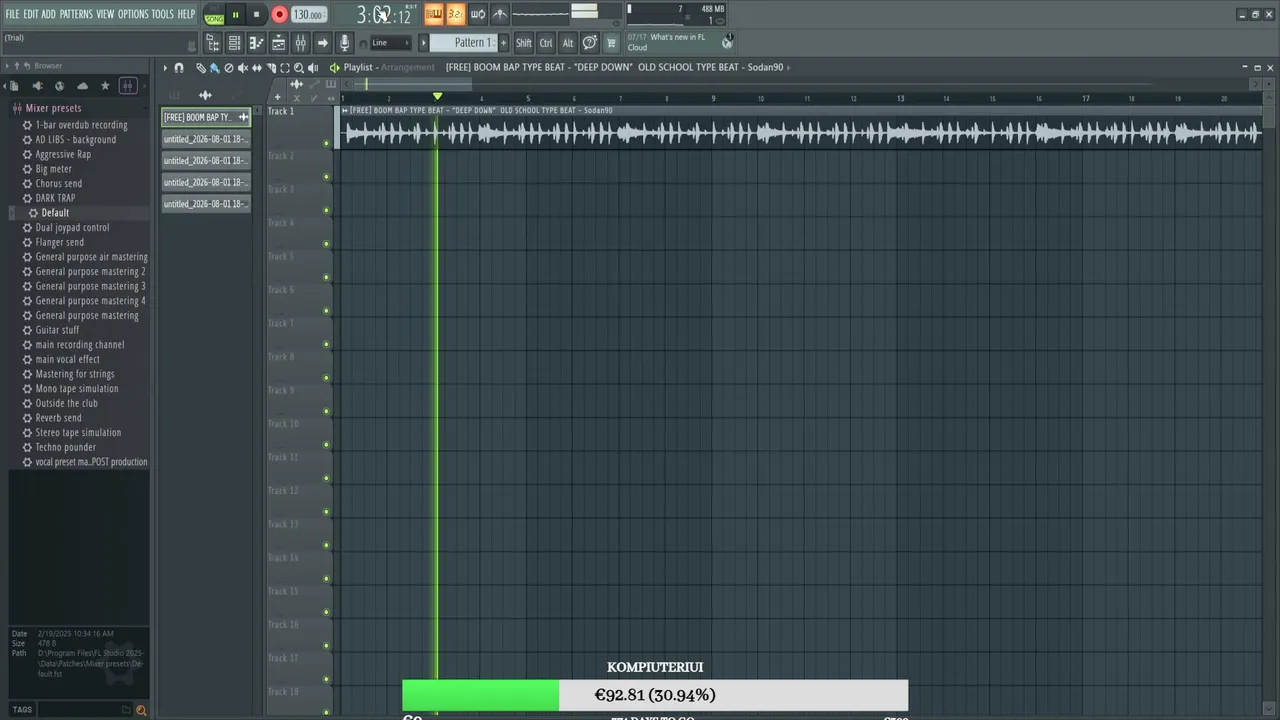Select the [FREE] BOOM BAP TY.. clip in picker

pyautogui.click(x=206, y=117)
